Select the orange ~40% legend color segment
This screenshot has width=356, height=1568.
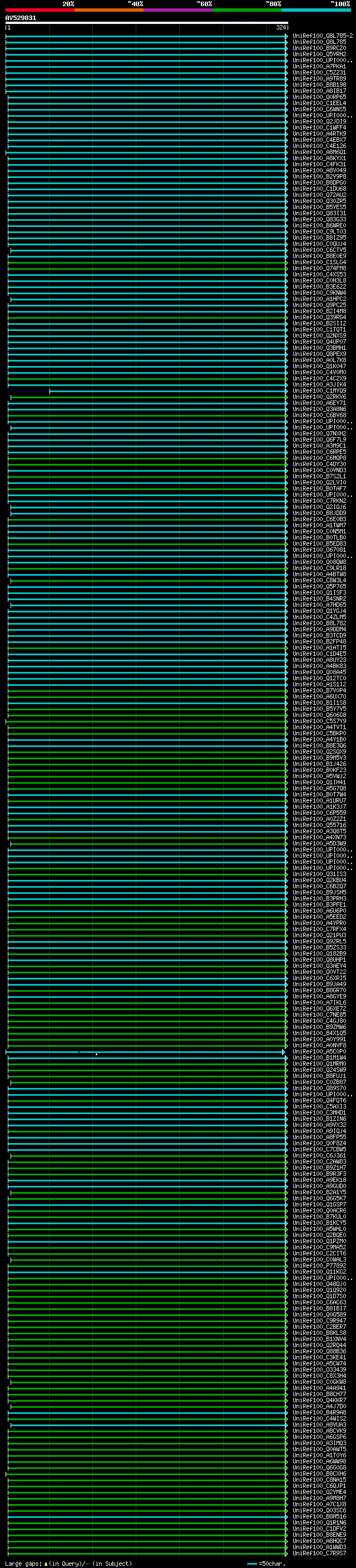tap(108, 11)
